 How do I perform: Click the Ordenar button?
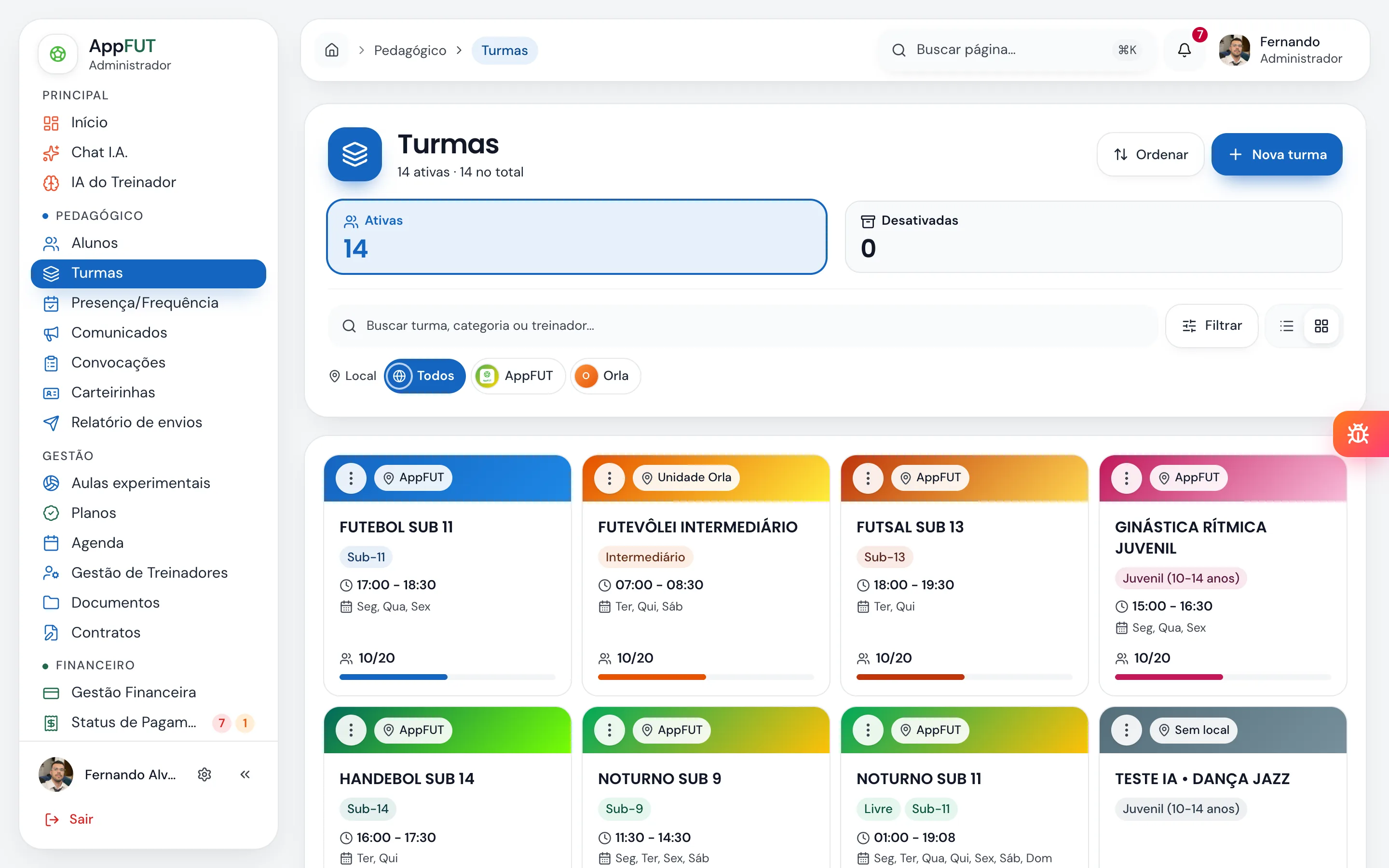click(x=1150, y=154)
